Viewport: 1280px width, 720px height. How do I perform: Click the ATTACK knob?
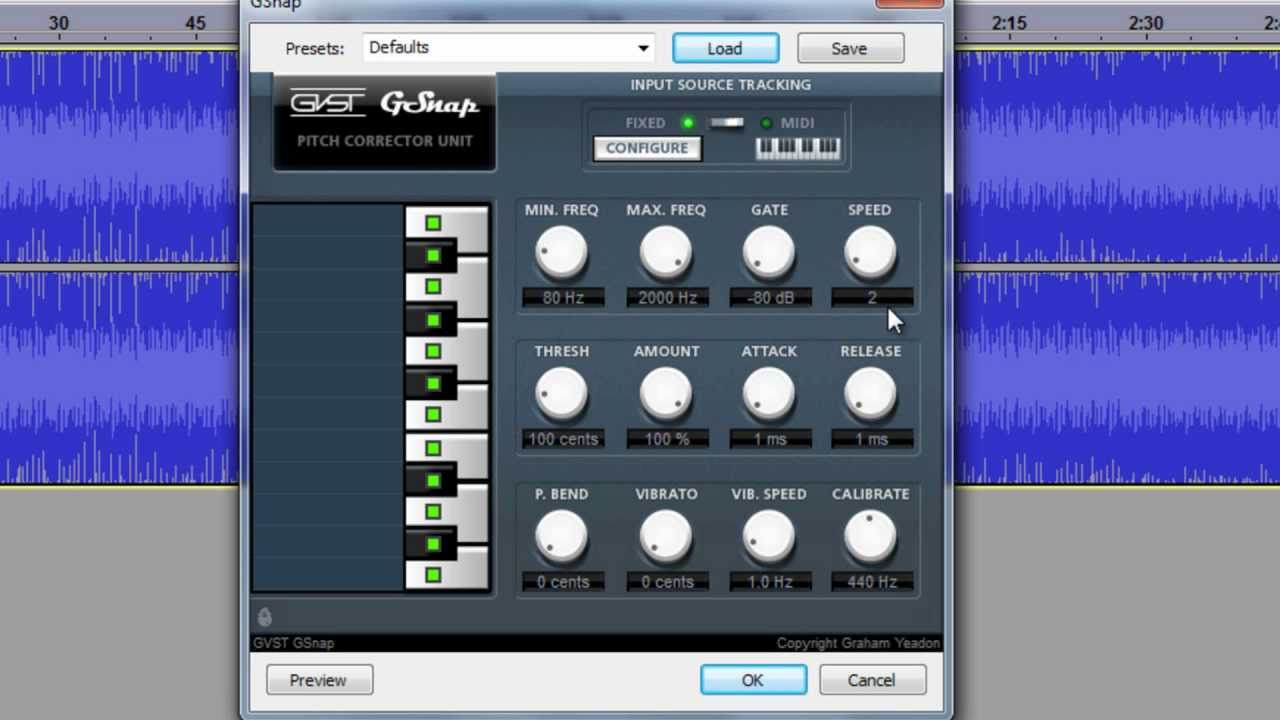click(769, 393)
